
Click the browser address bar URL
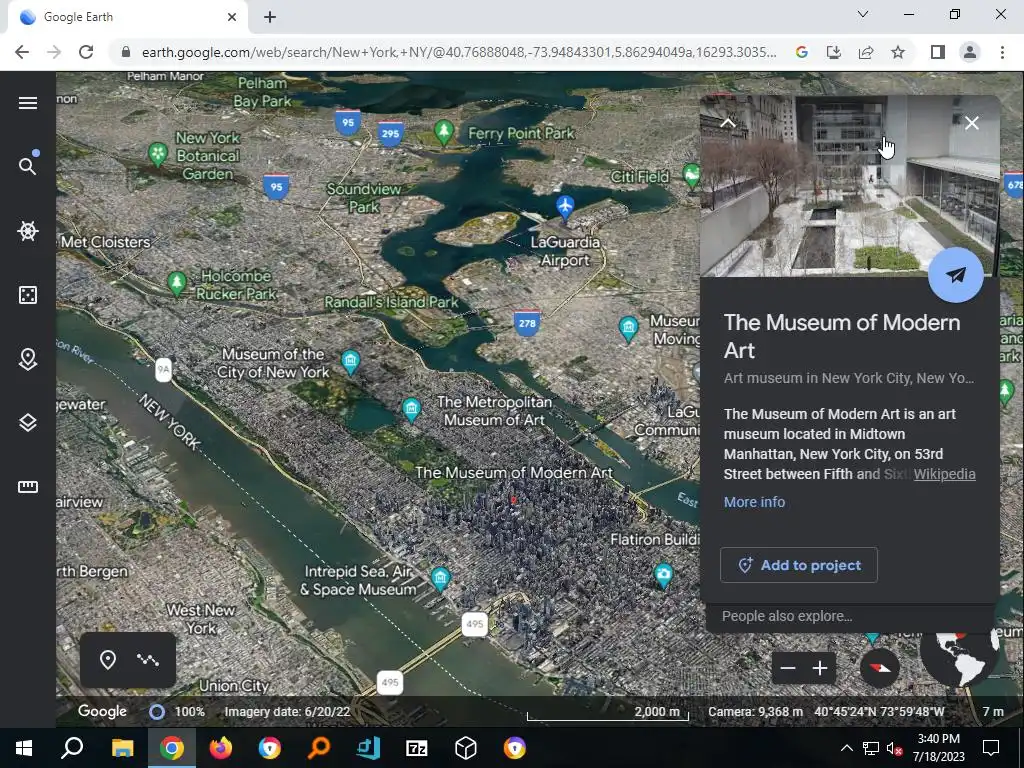tap(458, 52)
